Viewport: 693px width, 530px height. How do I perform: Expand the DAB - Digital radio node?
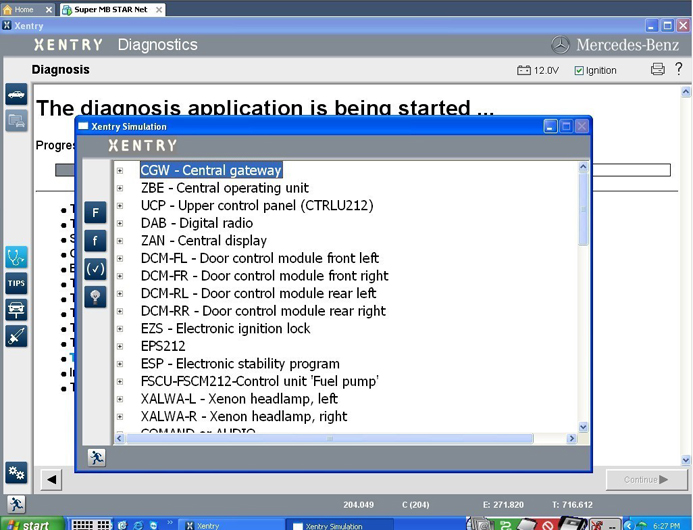(120, 224)
